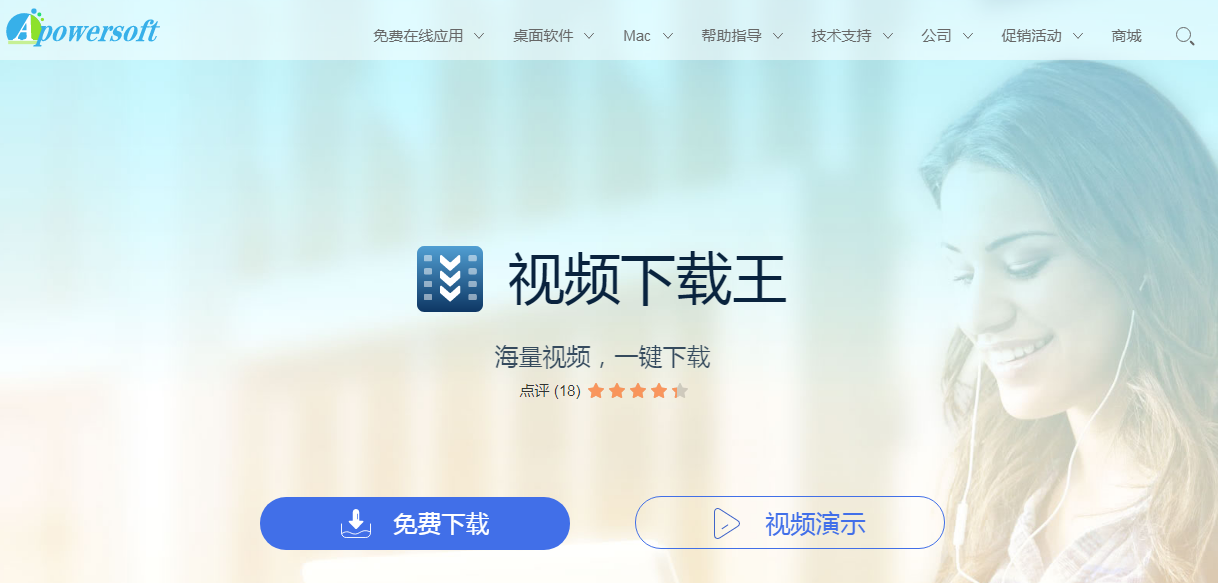Click the outlined 视频演示 button
The image size is (1218, 583).
[x=790, y=523]
